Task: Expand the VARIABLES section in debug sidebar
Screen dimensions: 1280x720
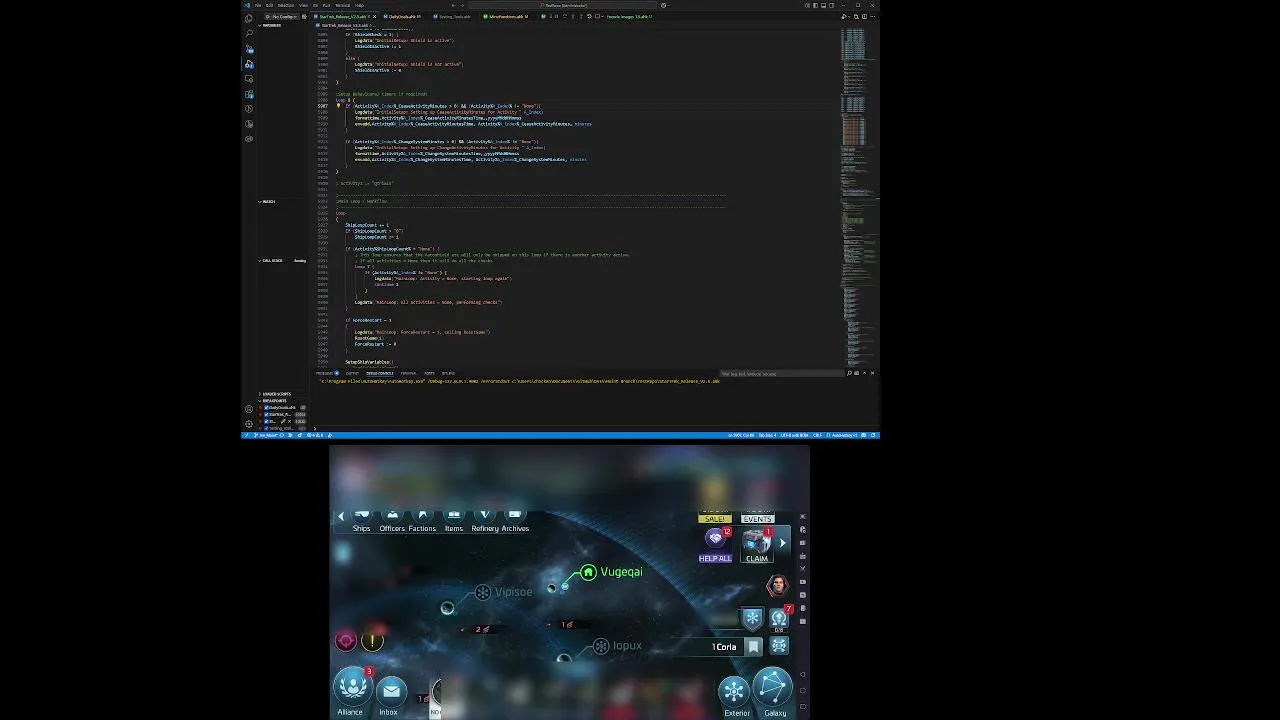Action: click(x=271, y=25)
